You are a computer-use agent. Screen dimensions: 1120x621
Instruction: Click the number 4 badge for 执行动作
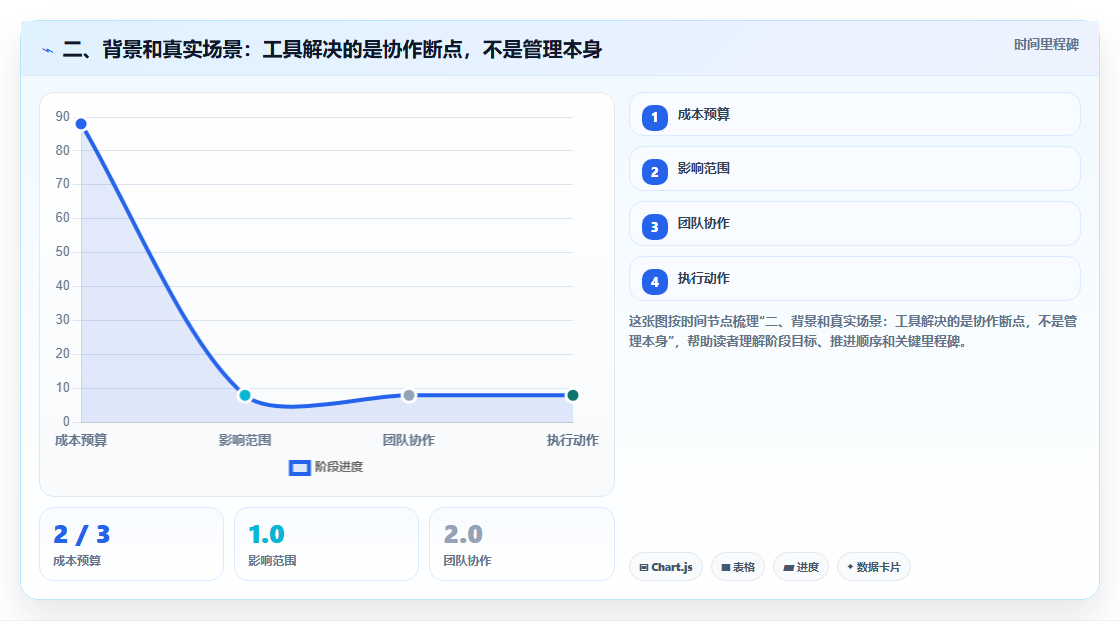tap(654, 282)
